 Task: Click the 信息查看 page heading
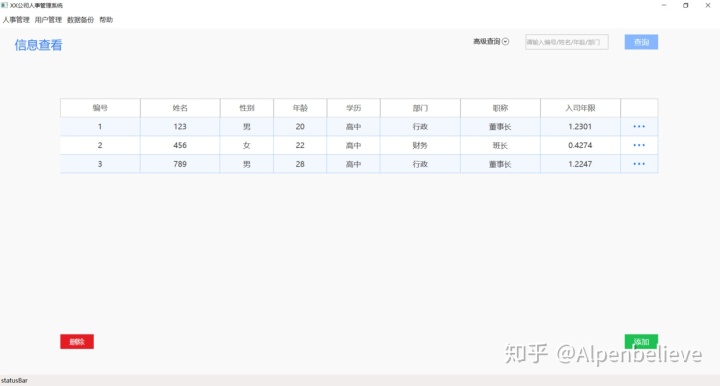pos(38,45)
